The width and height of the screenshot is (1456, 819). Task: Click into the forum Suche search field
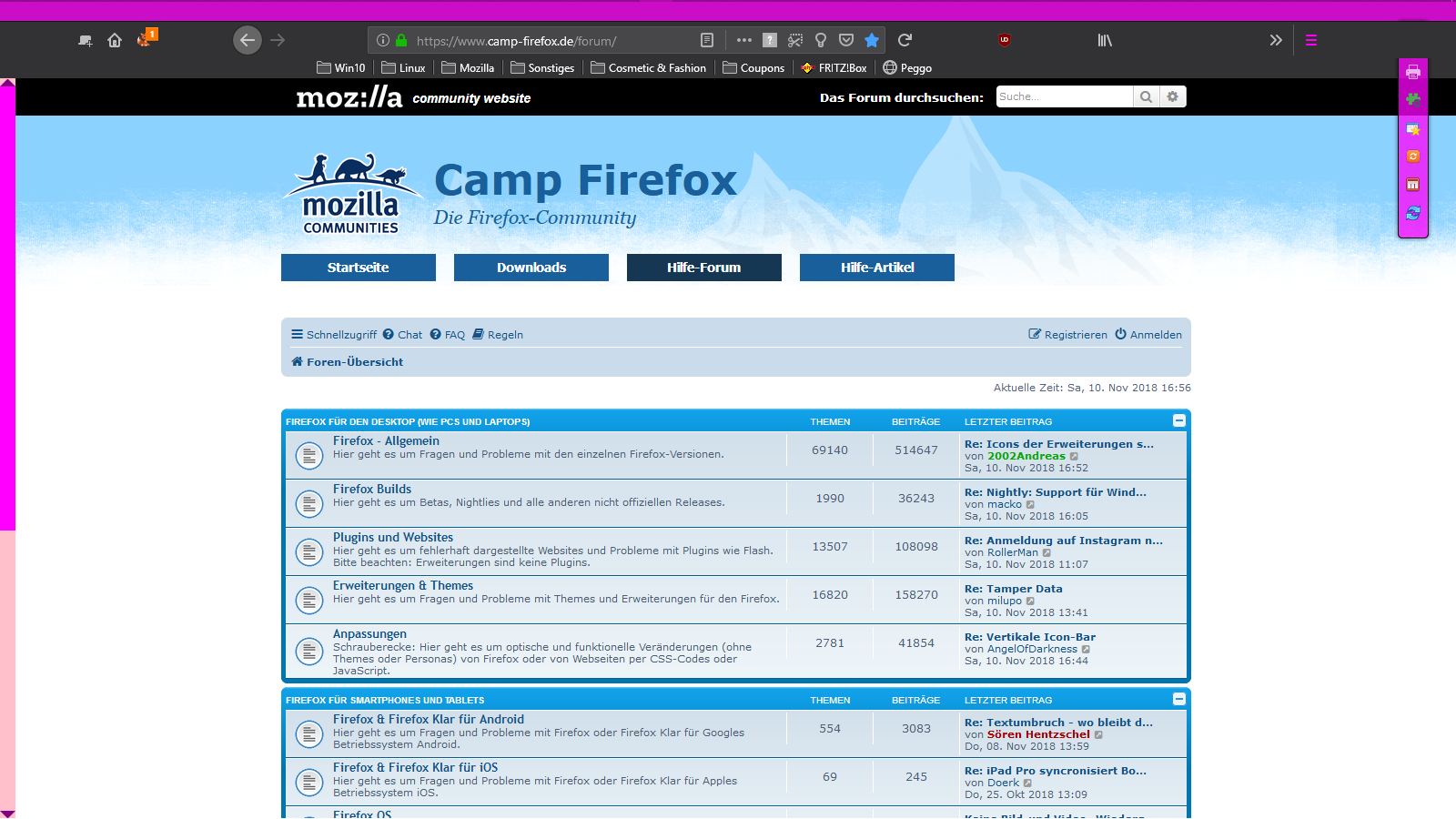tap(1064, 96)
